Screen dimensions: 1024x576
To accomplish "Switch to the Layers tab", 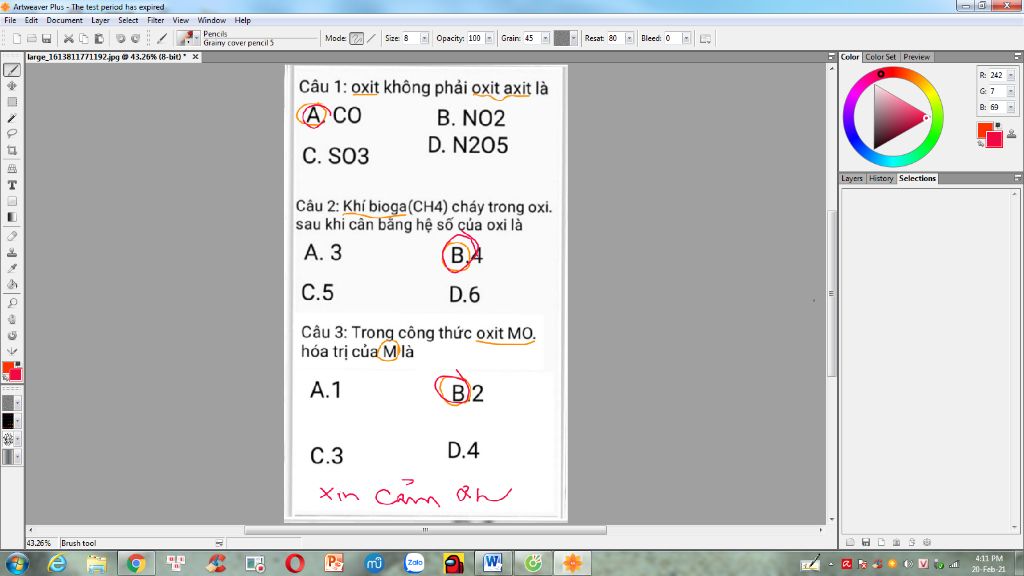I will (x=852, y=178).
